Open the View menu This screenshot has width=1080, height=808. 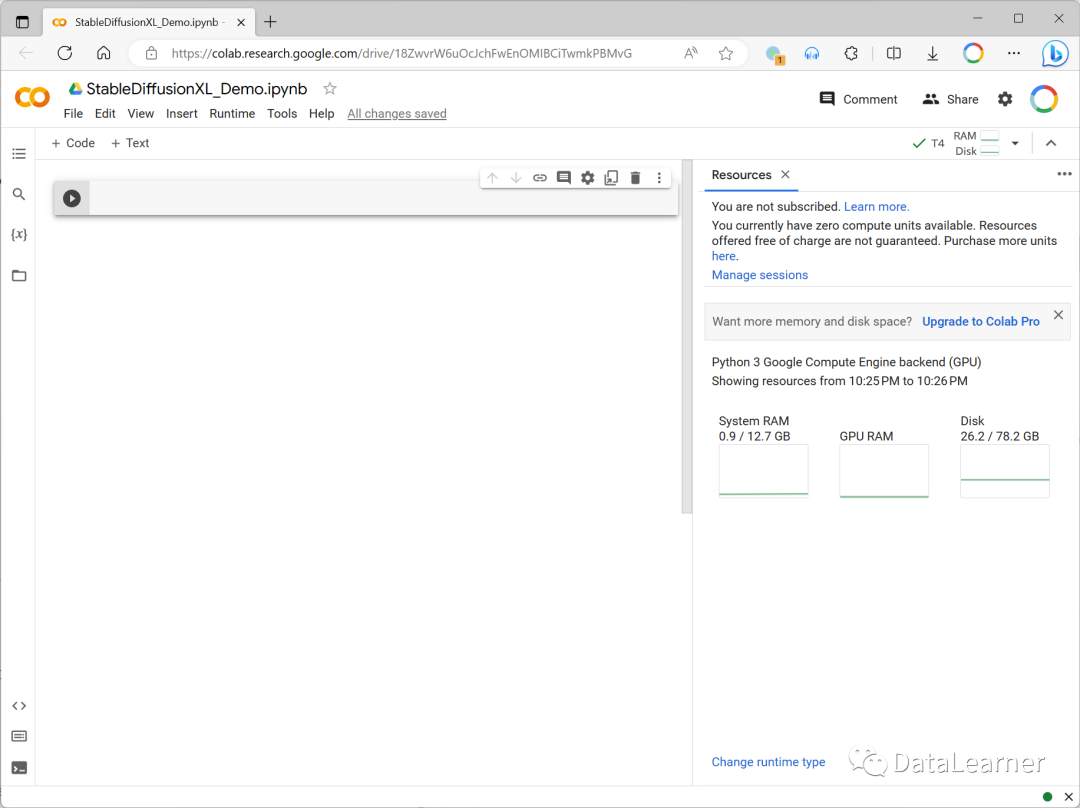(x=141, y=114)
